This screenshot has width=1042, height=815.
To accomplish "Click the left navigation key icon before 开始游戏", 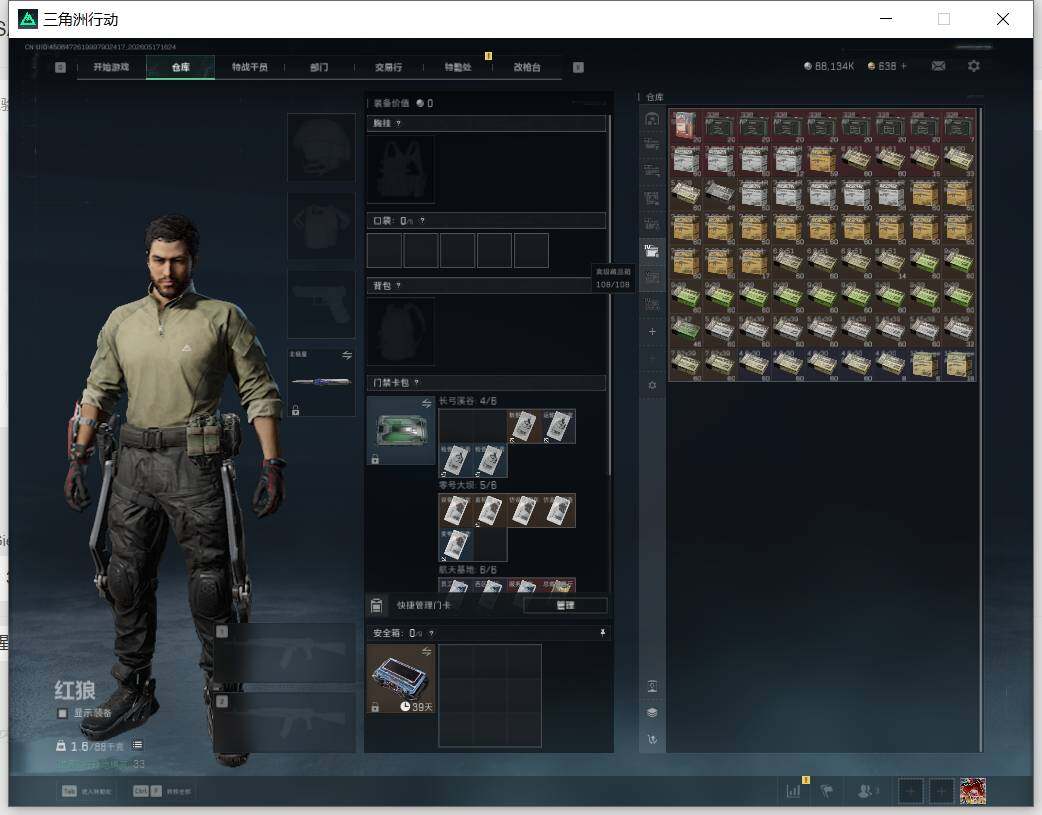I will 60,67.
